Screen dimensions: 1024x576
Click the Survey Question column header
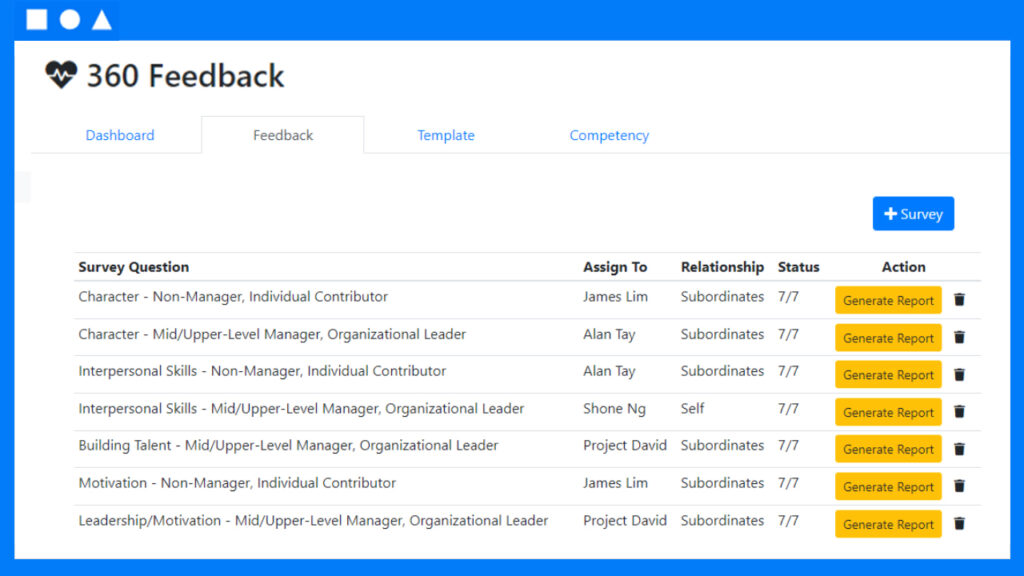click(x=134, y=267)
